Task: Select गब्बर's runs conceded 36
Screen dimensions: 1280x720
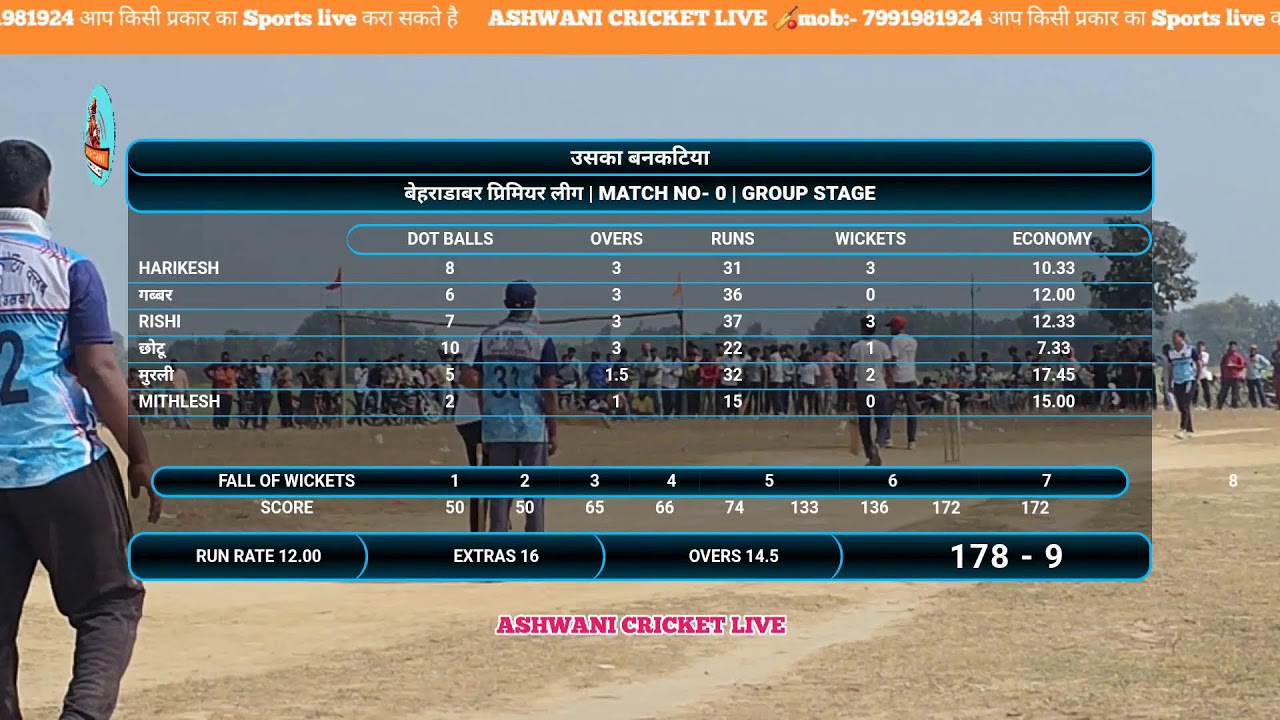Action: 733,295
